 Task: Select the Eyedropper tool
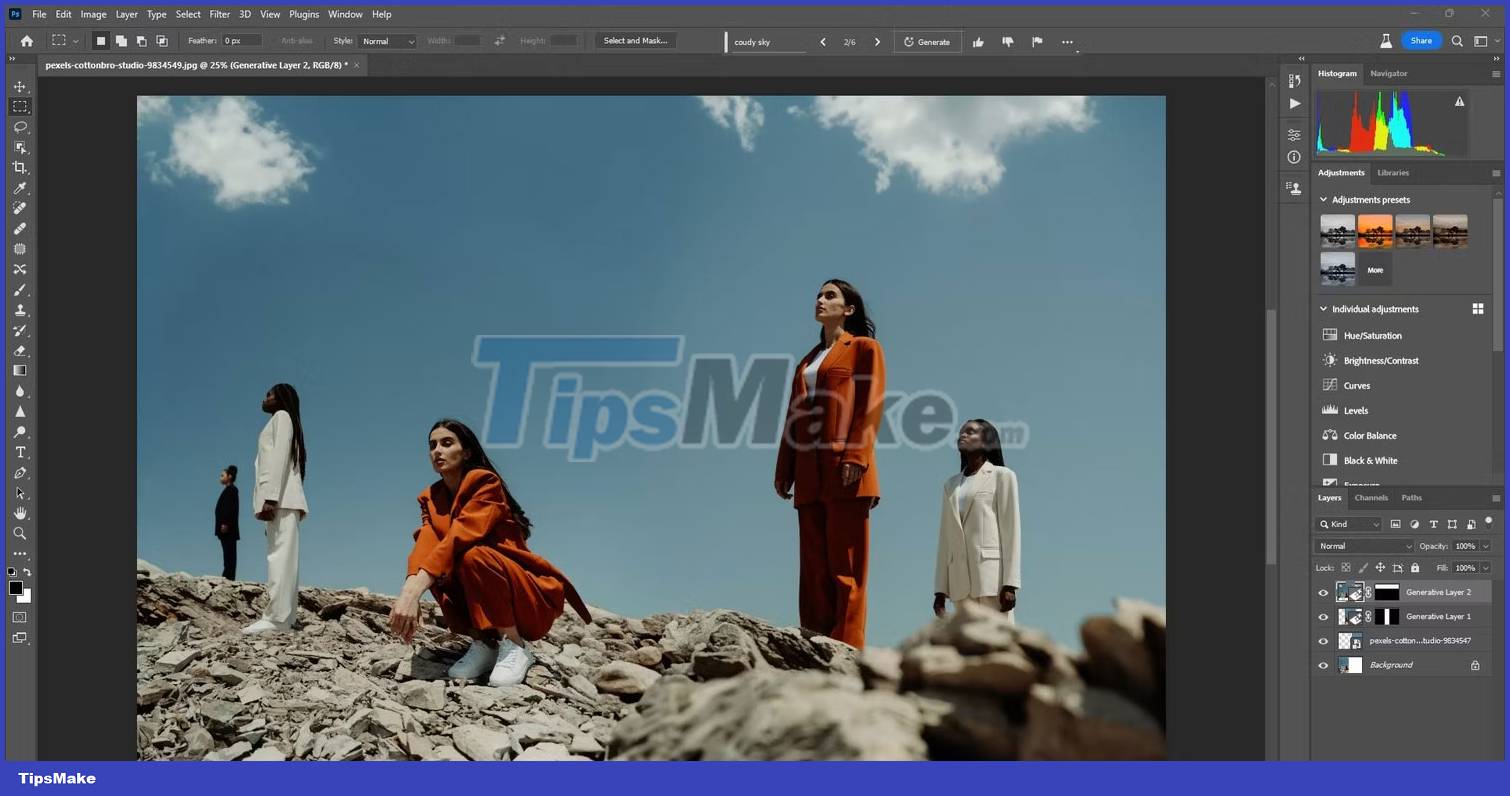[20, 188]
